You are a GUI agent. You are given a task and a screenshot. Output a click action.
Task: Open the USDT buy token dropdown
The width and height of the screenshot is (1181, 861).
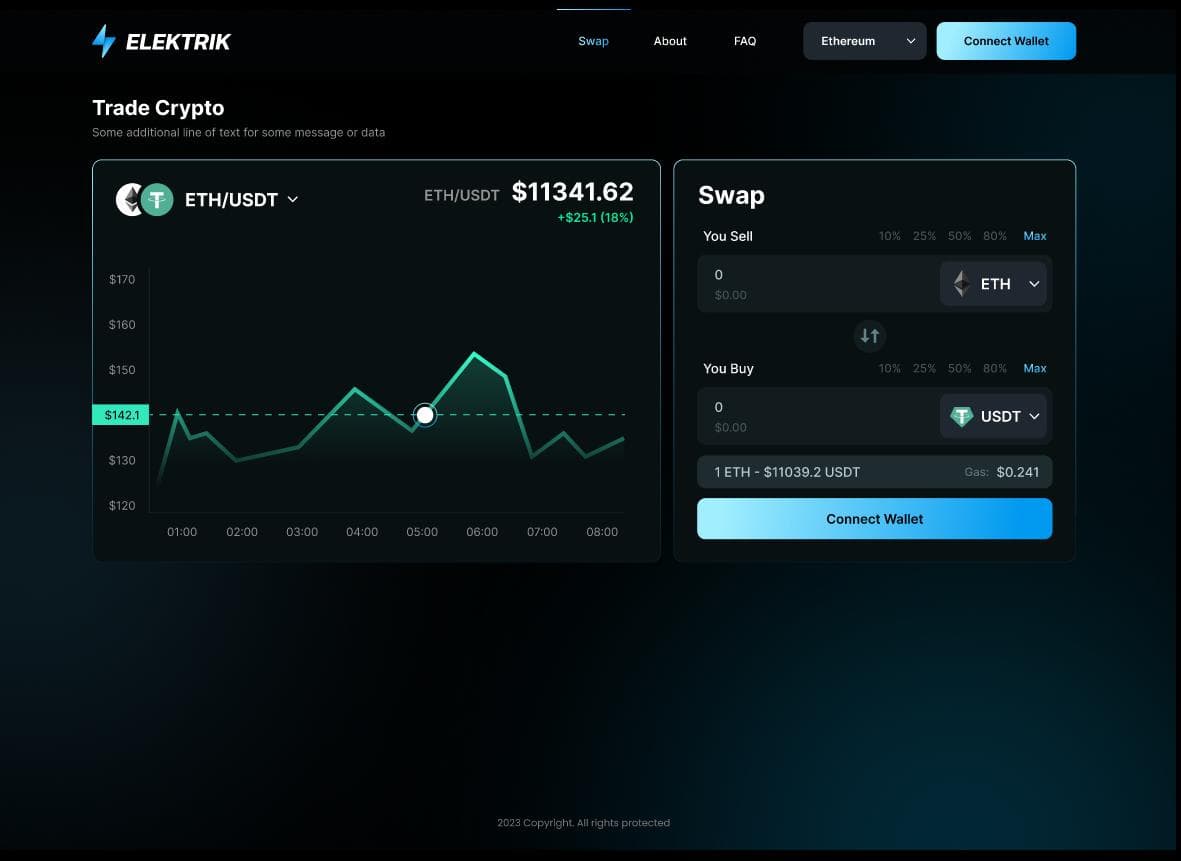pos(993,417)
